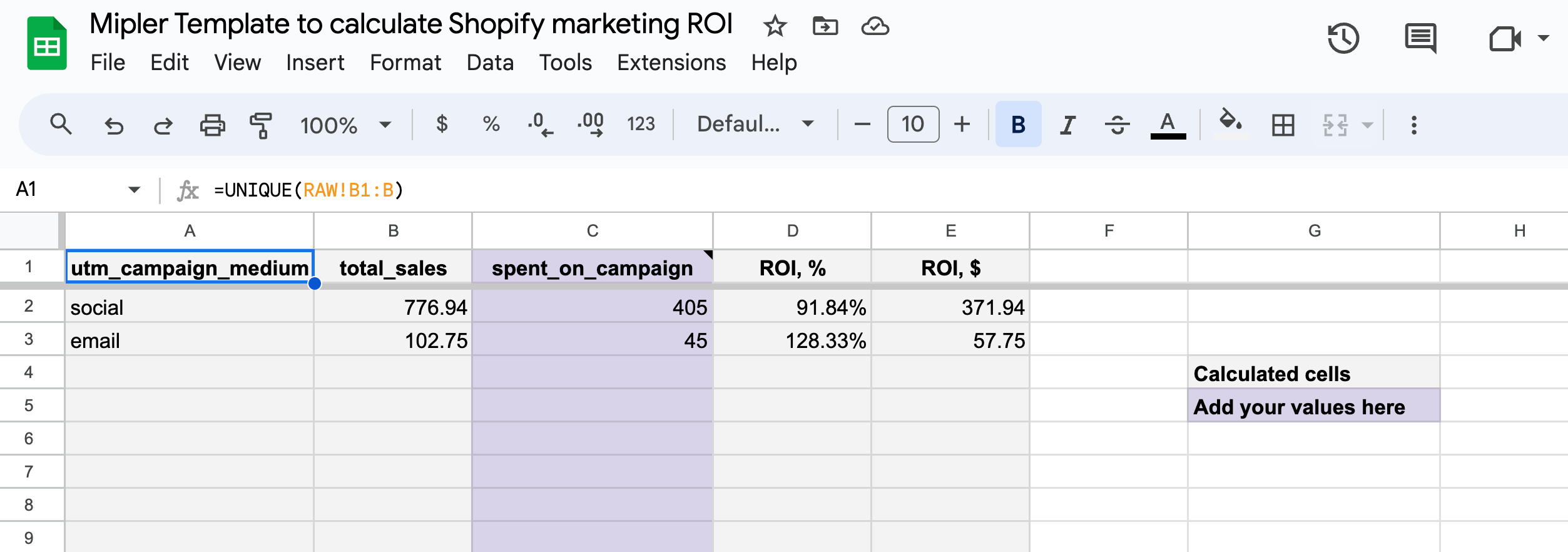Redo the last undone action
Screen dimensions: 1568x552
[163, 125]
